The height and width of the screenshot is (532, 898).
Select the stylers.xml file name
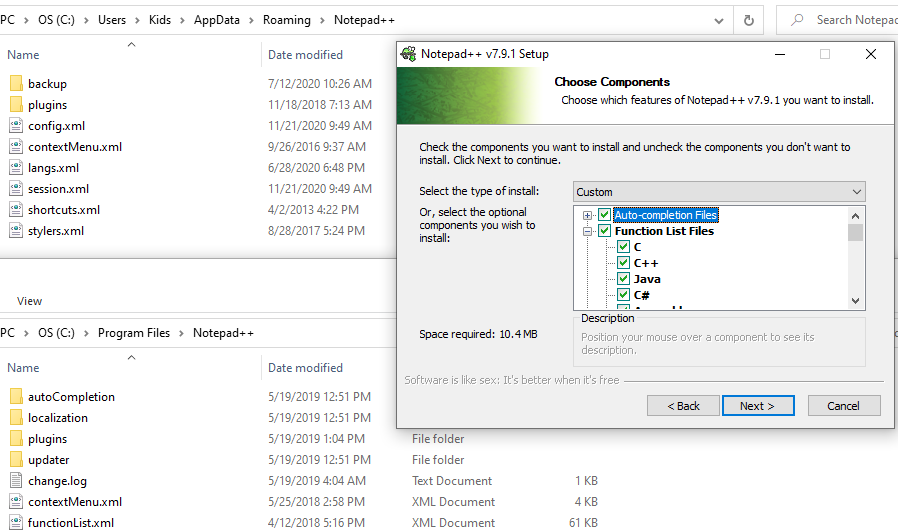pyautogui.click(x=56, y=231)
